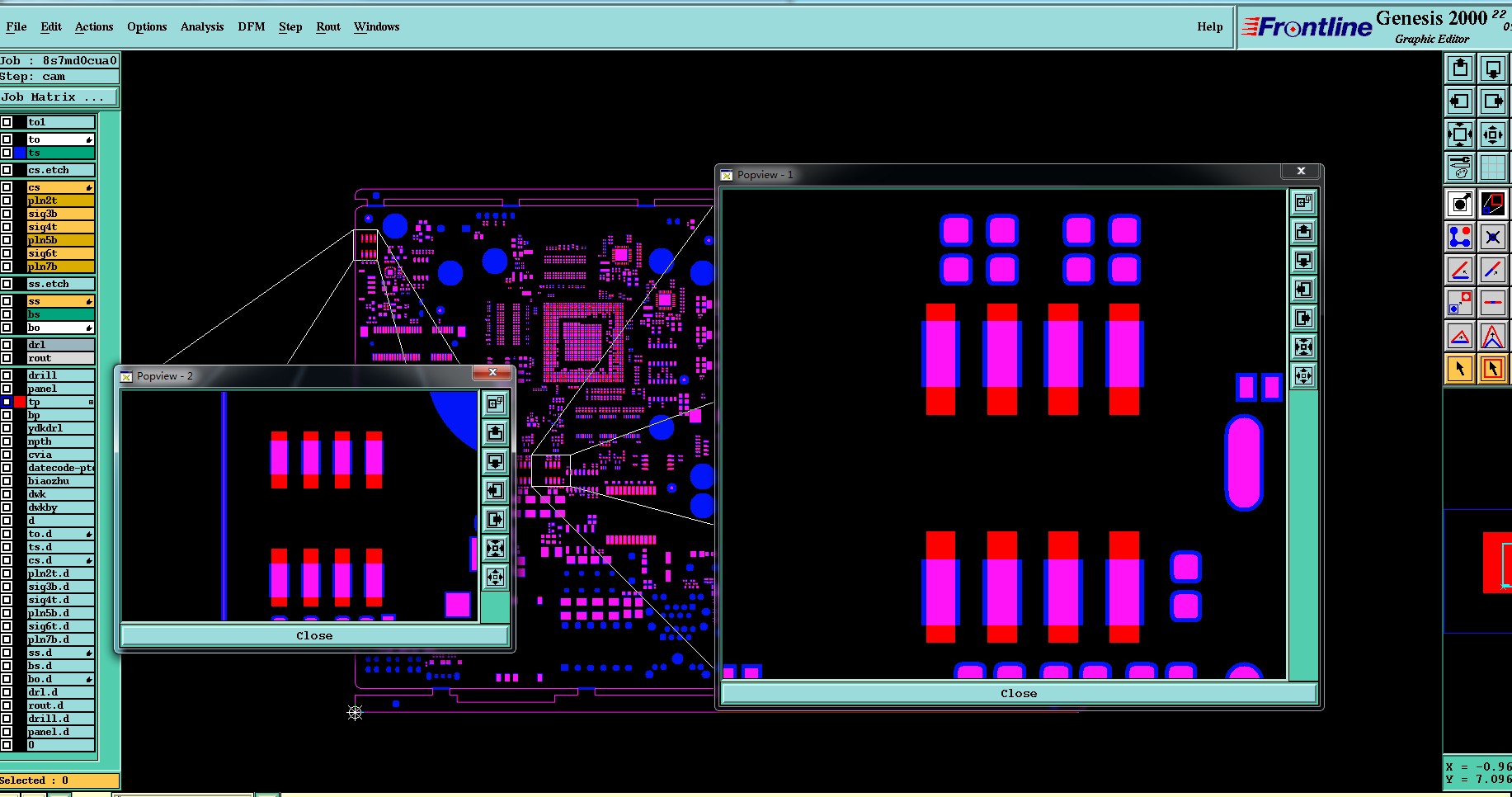Toggle checkbox for layer pln5b
Image resolution: width=1512 pixels, height=797 pixels.
click(x=7, y=240)
